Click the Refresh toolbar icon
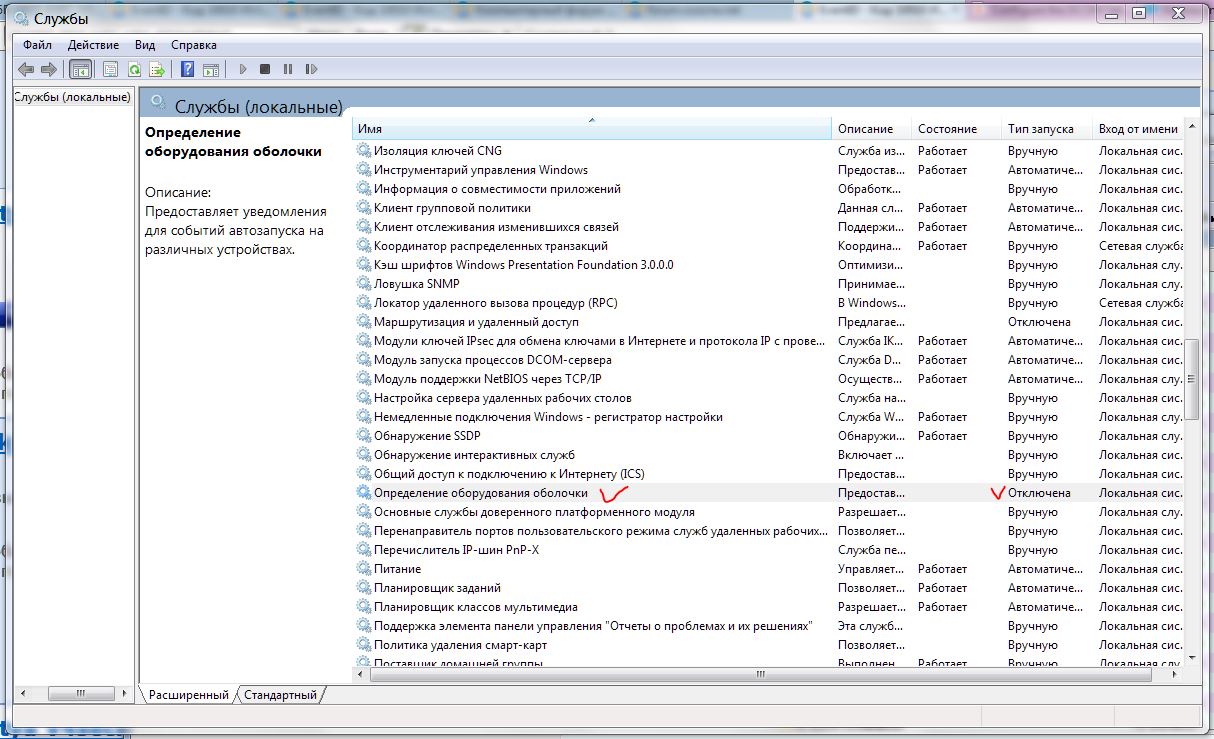This screenshot has height=739, width=1214. point(133,69)
